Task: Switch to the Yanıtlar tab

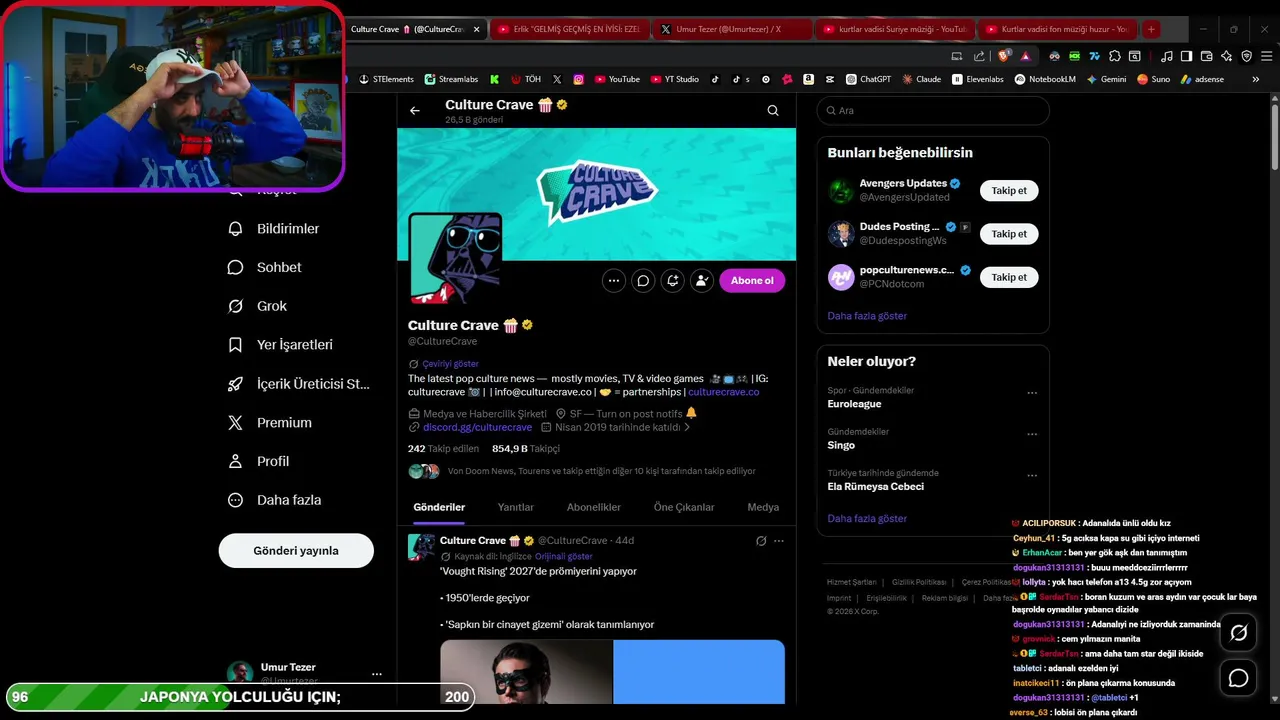Action: [516, 507]
